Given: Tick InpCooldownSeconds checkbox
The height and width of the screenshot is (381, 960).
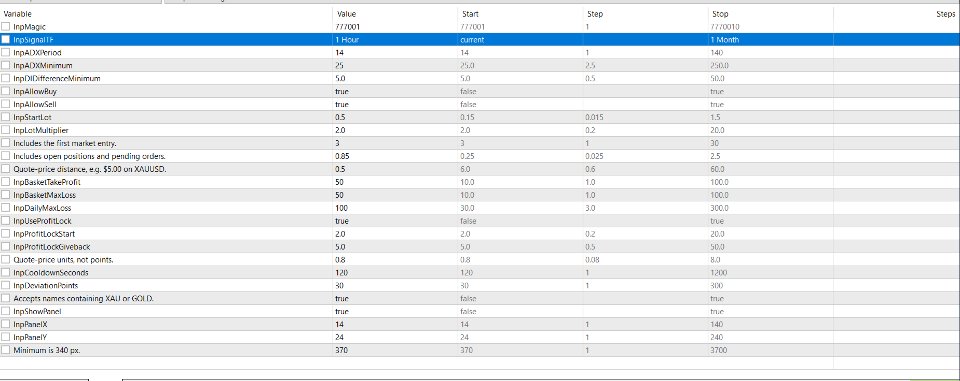Looking at the screenshot, I should [6, 273].
